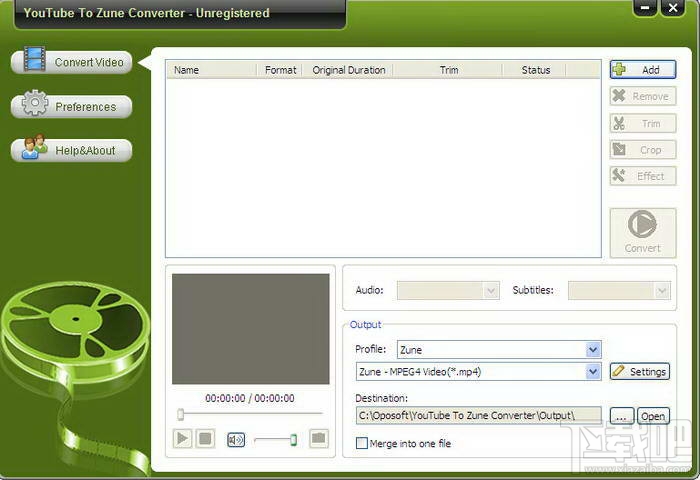Viewport: 700px width, 480px height.
Task: Browse destination folder with the ... button
Action: [x=621, y=416]
